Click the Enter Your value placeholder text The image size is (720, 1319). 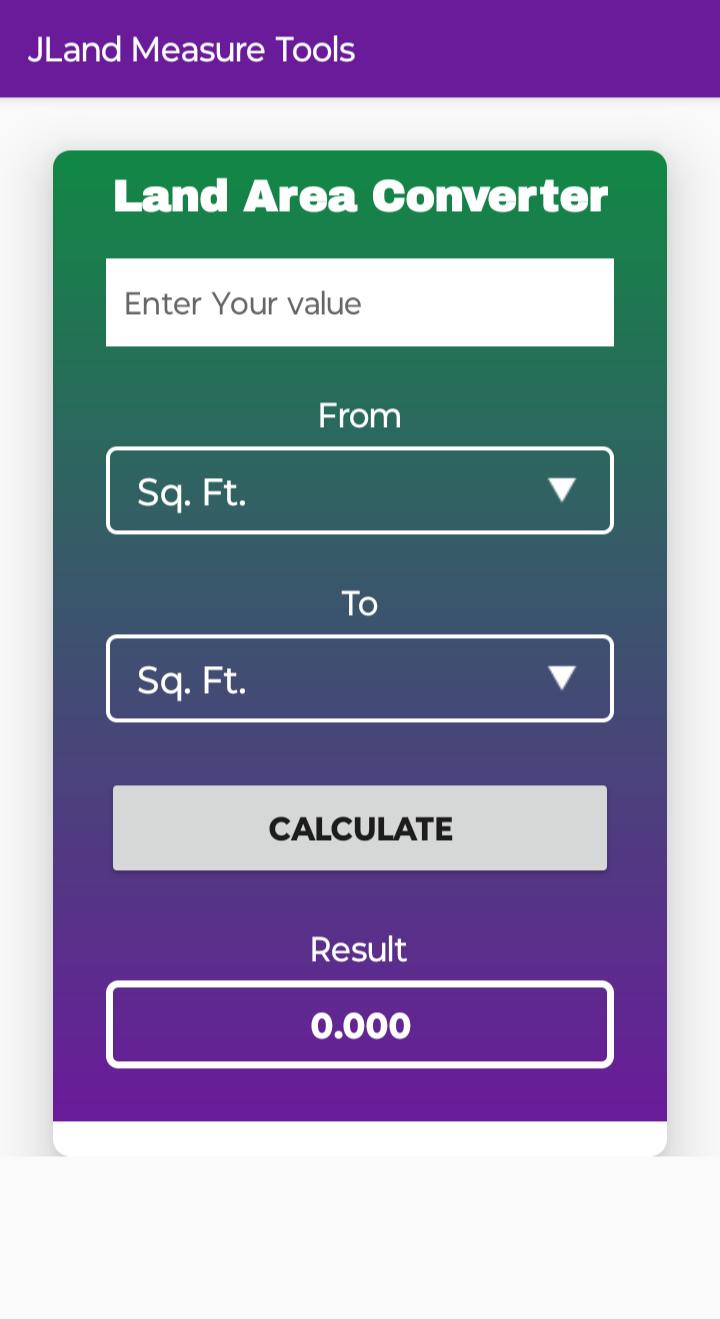[x=243, y=303]
